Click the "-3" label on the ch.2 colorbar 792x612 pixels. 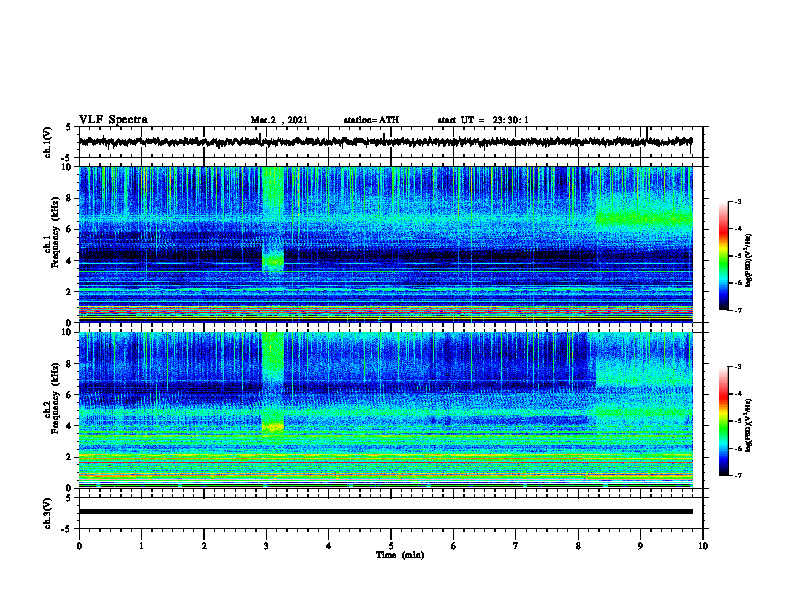coord(737,367)
